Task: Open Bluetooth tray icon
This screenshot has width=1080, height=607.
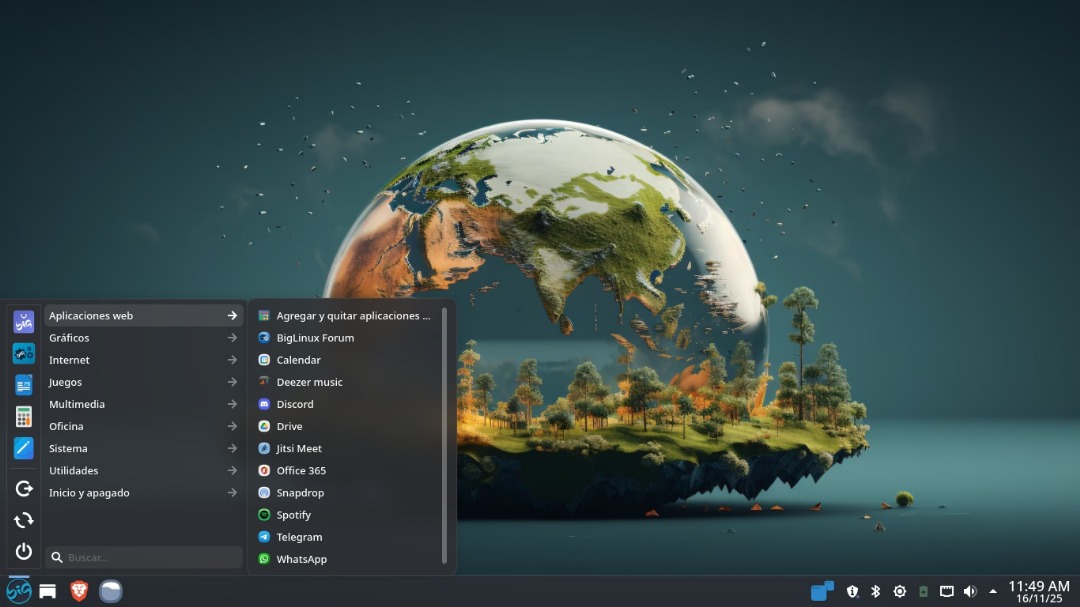Action: click(875, 591)
